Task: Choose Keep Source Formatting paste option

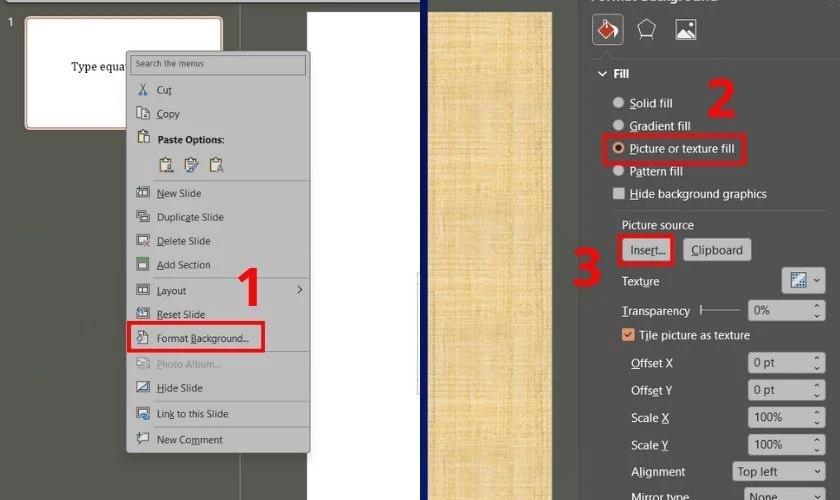Action: [191, 165]
